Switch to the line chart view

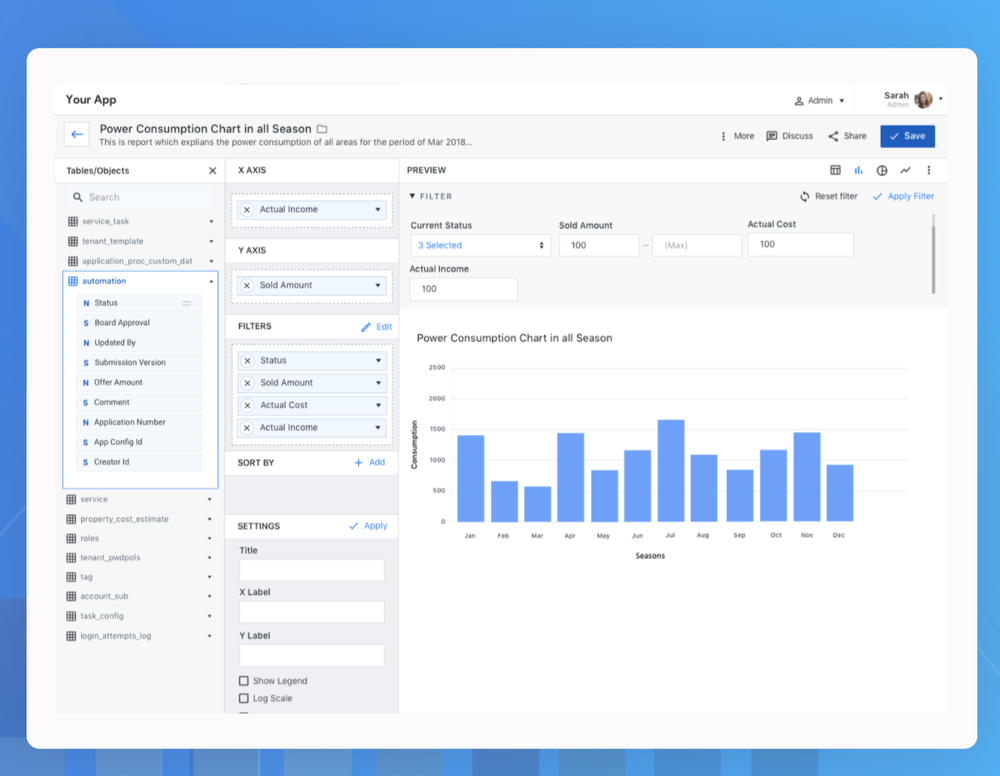[904, 170]
